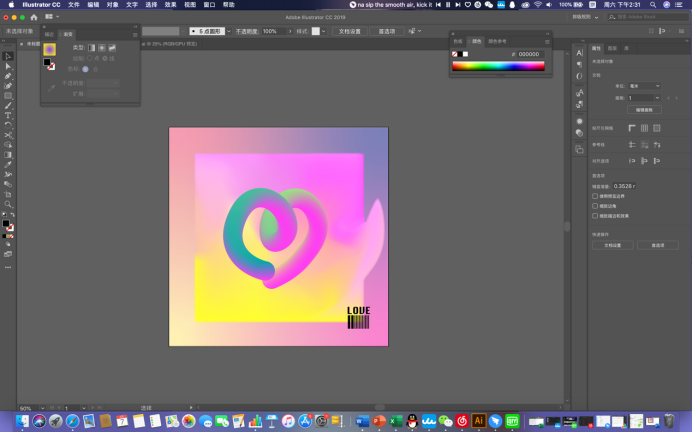Select the Direct Selection tool

[x=8, y=66]
